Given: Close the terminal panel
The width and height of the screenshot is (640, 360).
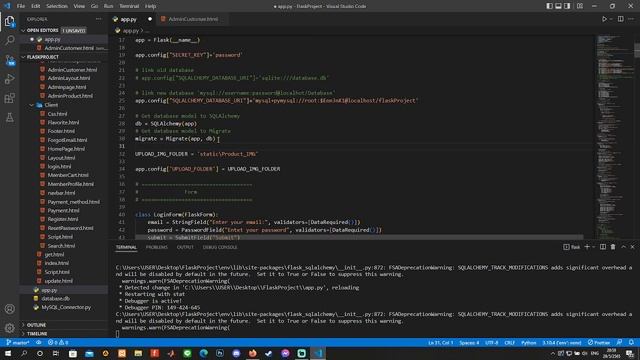Looking at the screenshot, I should click(x=633, y=247).
